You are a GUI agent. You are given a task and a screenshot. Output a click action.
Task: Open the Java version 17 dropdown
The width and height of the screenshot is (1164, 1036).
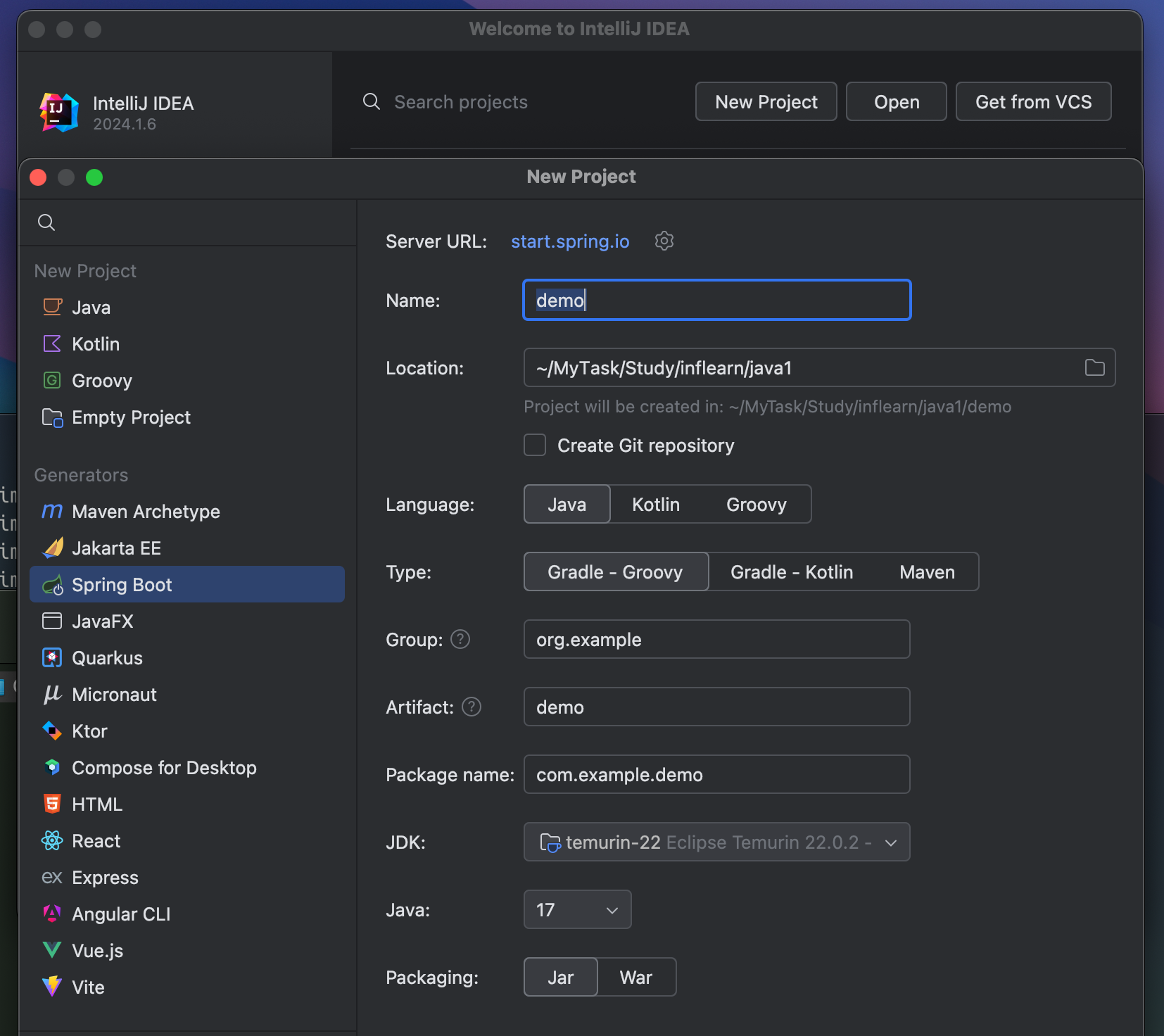click(x=578, y=909)
